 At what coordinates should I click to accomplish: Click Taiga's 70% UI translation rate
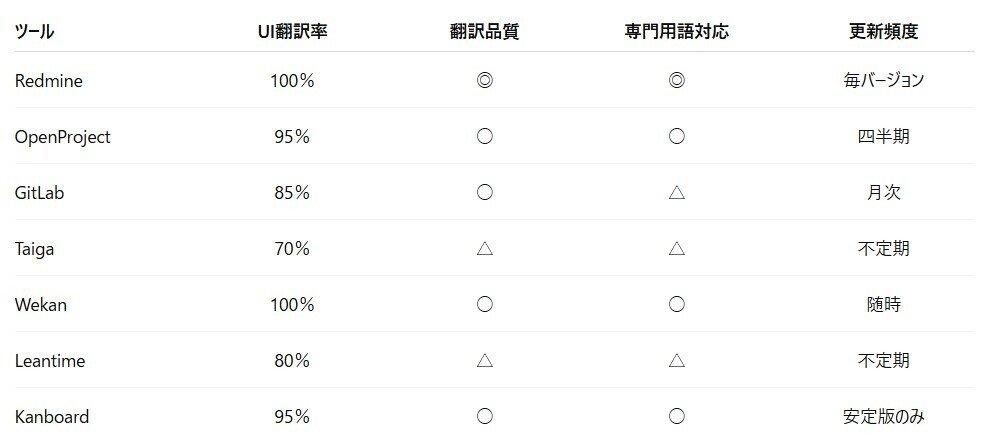point(292,249)
